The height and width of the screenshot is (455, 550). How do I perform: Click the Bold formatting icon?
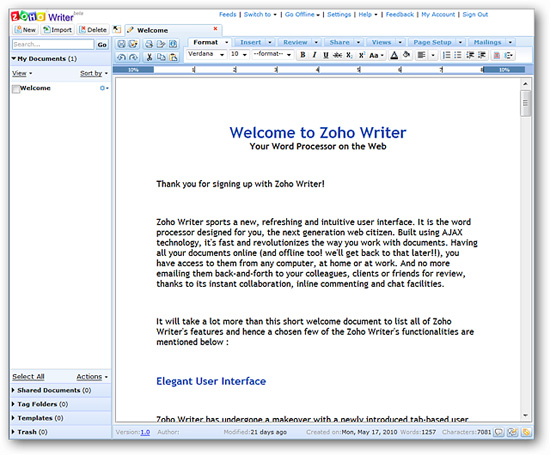pyautogui.click(x=303, y=55)
